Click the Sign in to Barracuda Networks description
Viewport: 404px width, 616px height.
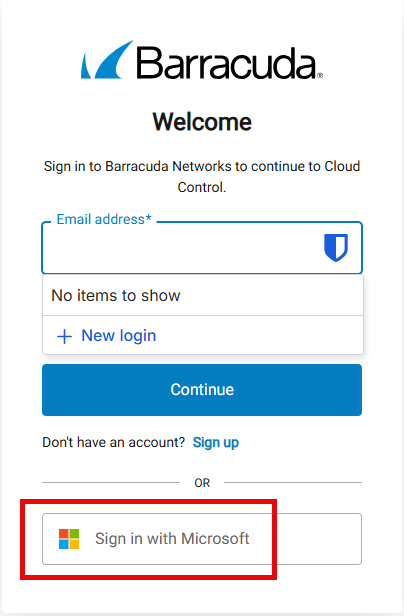tap(202, 177)
